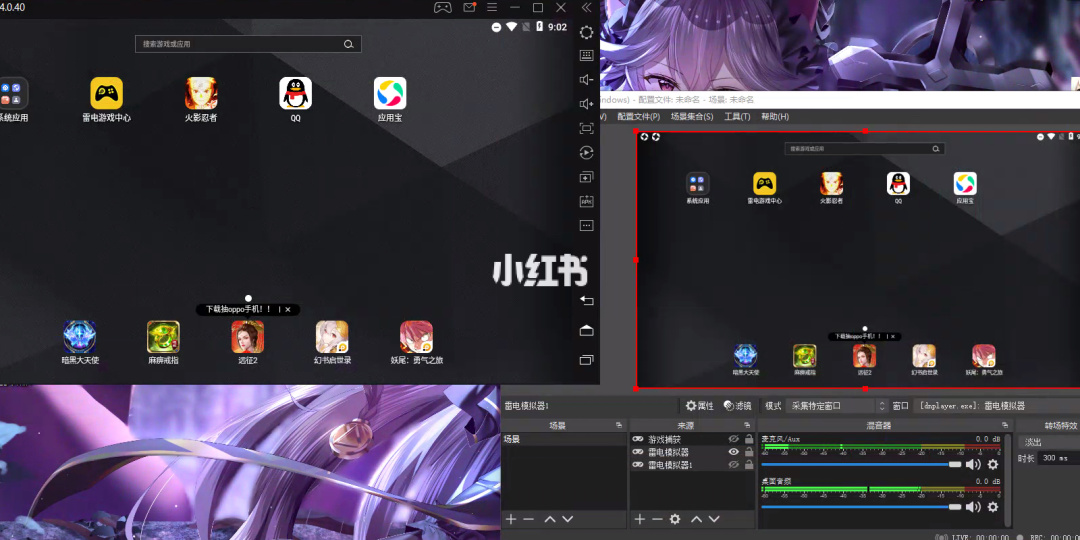Open keyboard mapping in LDPlayer sidebar
This screenshot has height=540, width=1080.
(586, 55)
